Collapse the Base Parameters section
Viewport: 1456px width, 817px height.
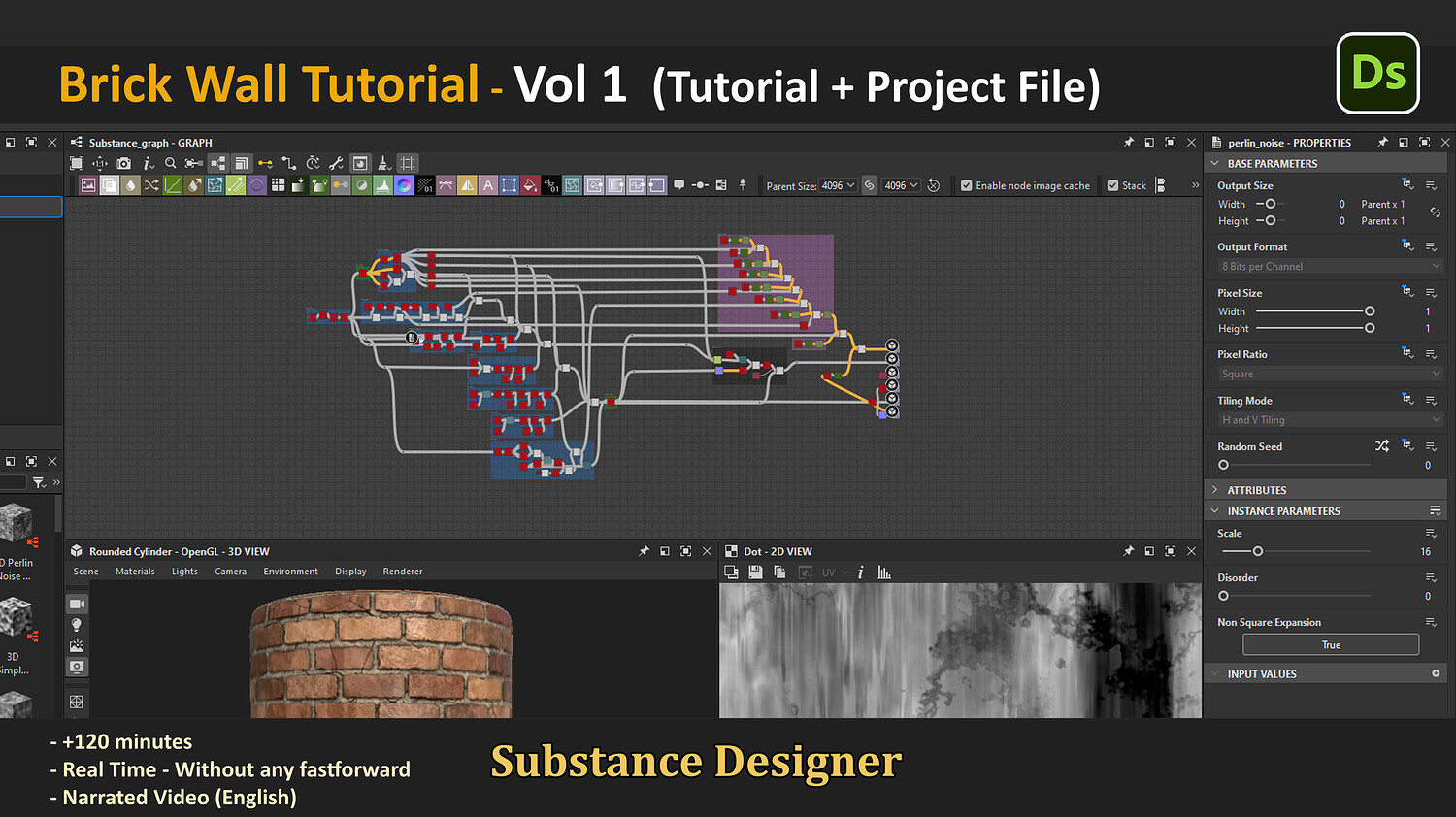pos(1214,164)
